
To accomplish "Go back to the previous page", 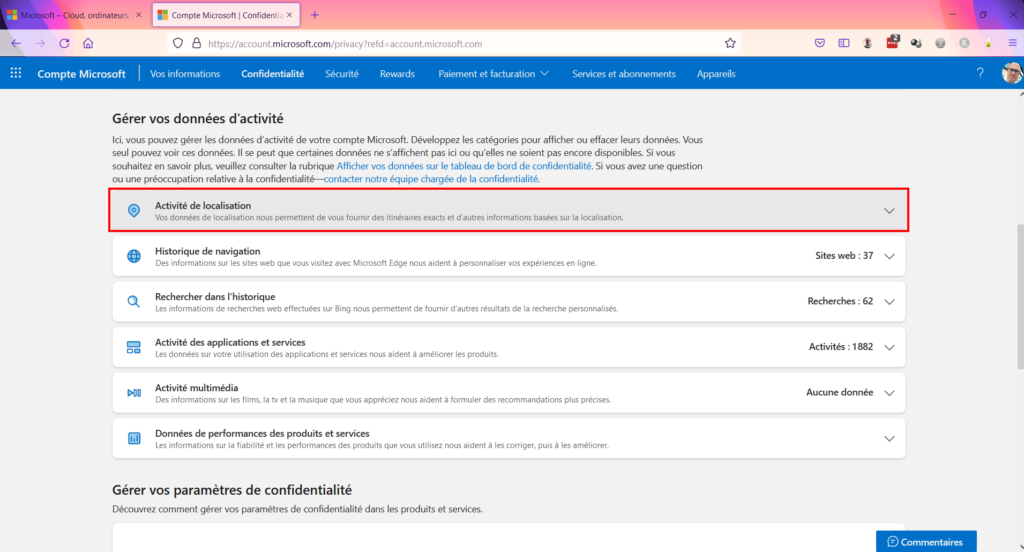I will tap(16, 43).
